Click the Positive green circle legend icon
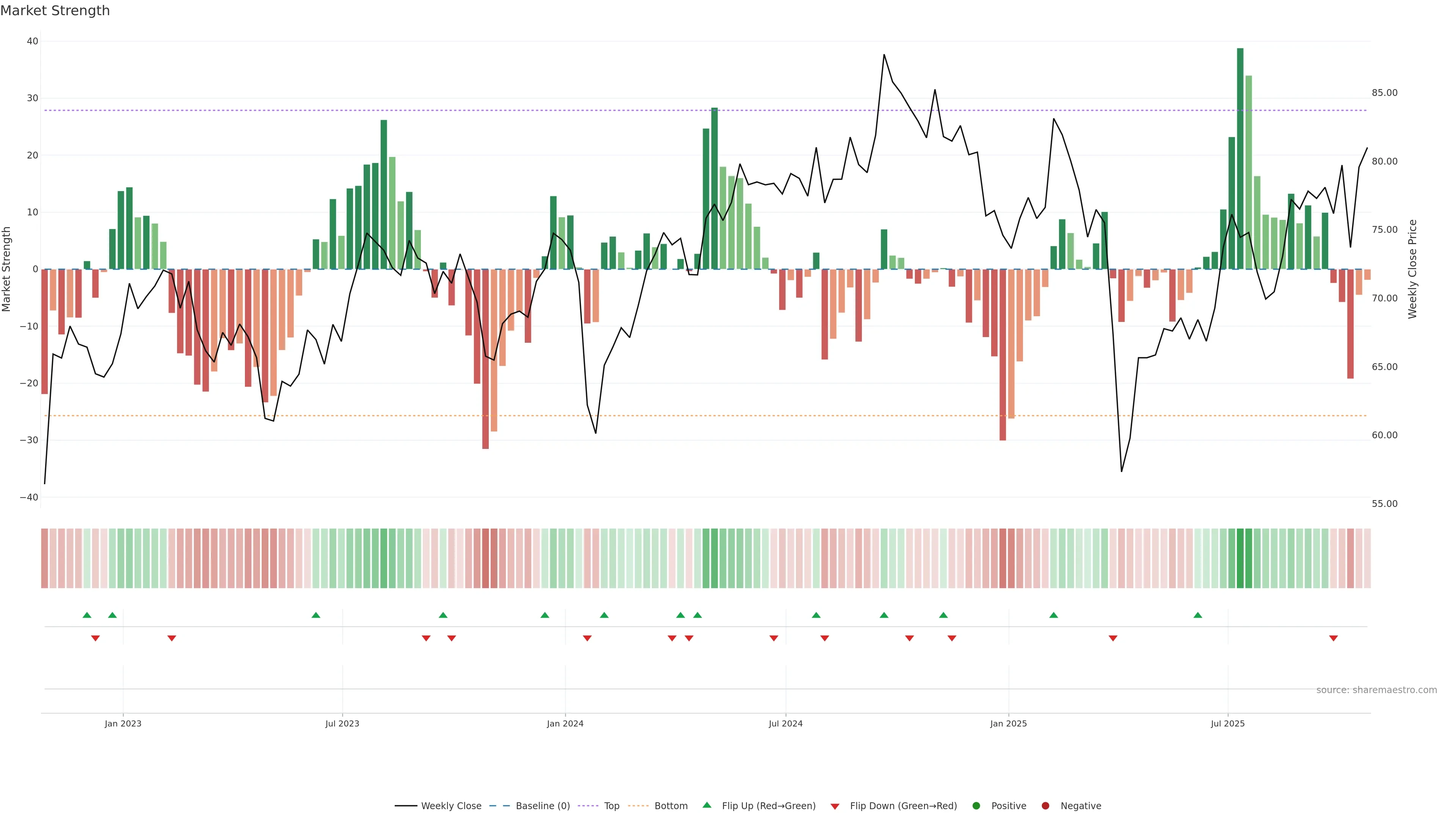The width and height of the screenshot is (1456, 819). point(976,806)
